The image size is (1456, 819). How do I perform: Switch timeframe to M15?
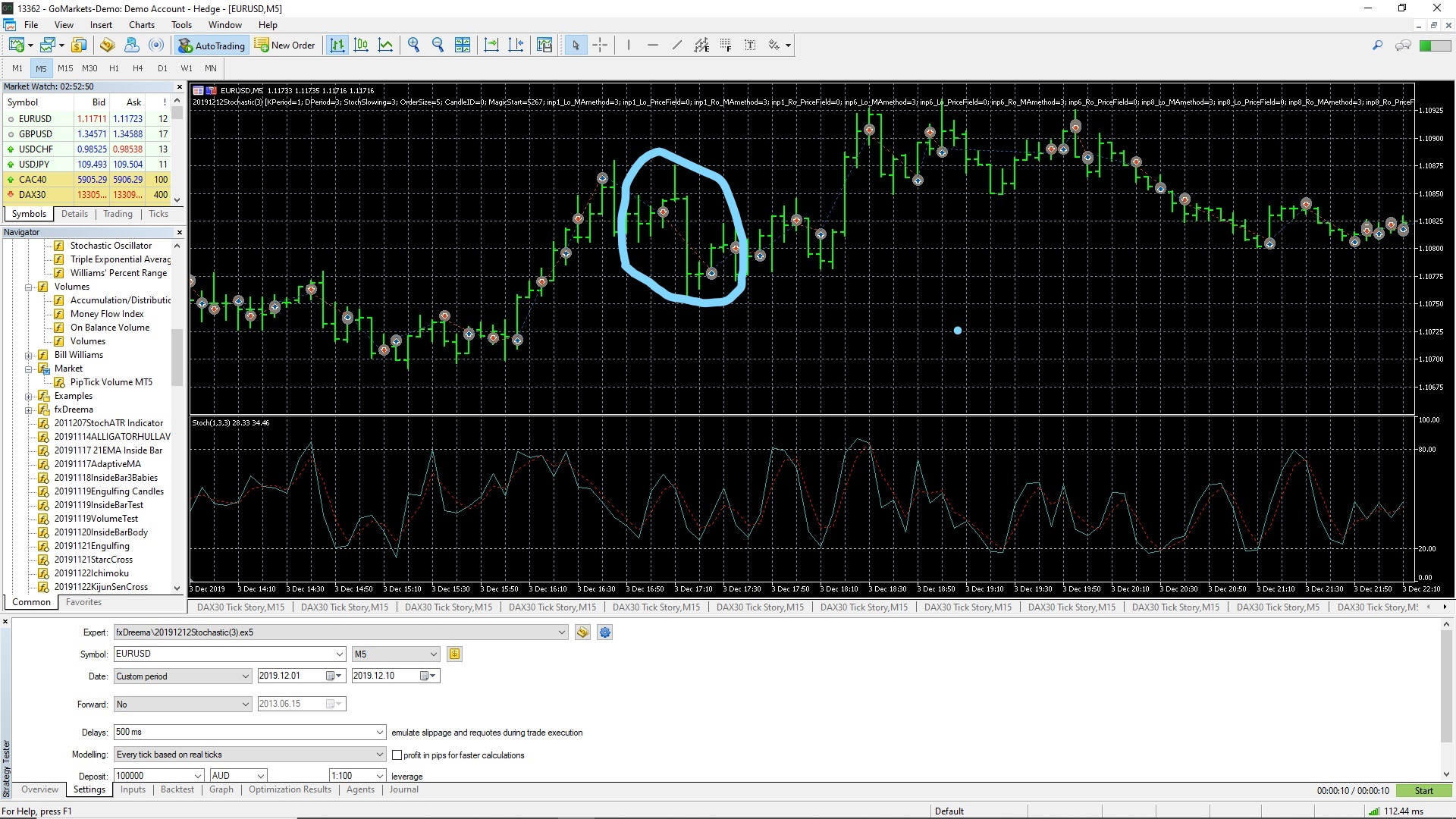click(65, 68)
